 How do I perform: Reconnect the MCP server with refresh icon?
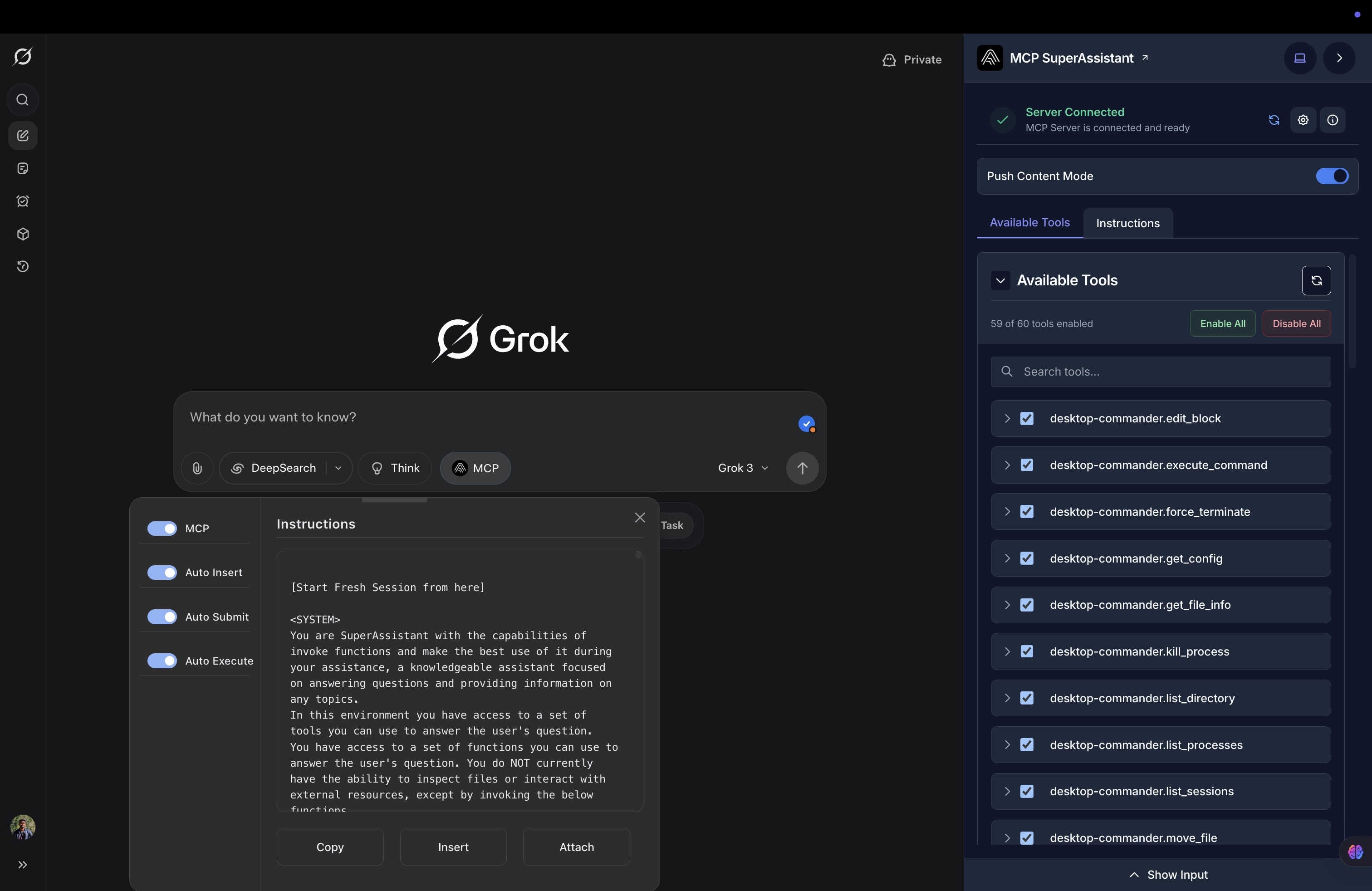pos(1274,120)
